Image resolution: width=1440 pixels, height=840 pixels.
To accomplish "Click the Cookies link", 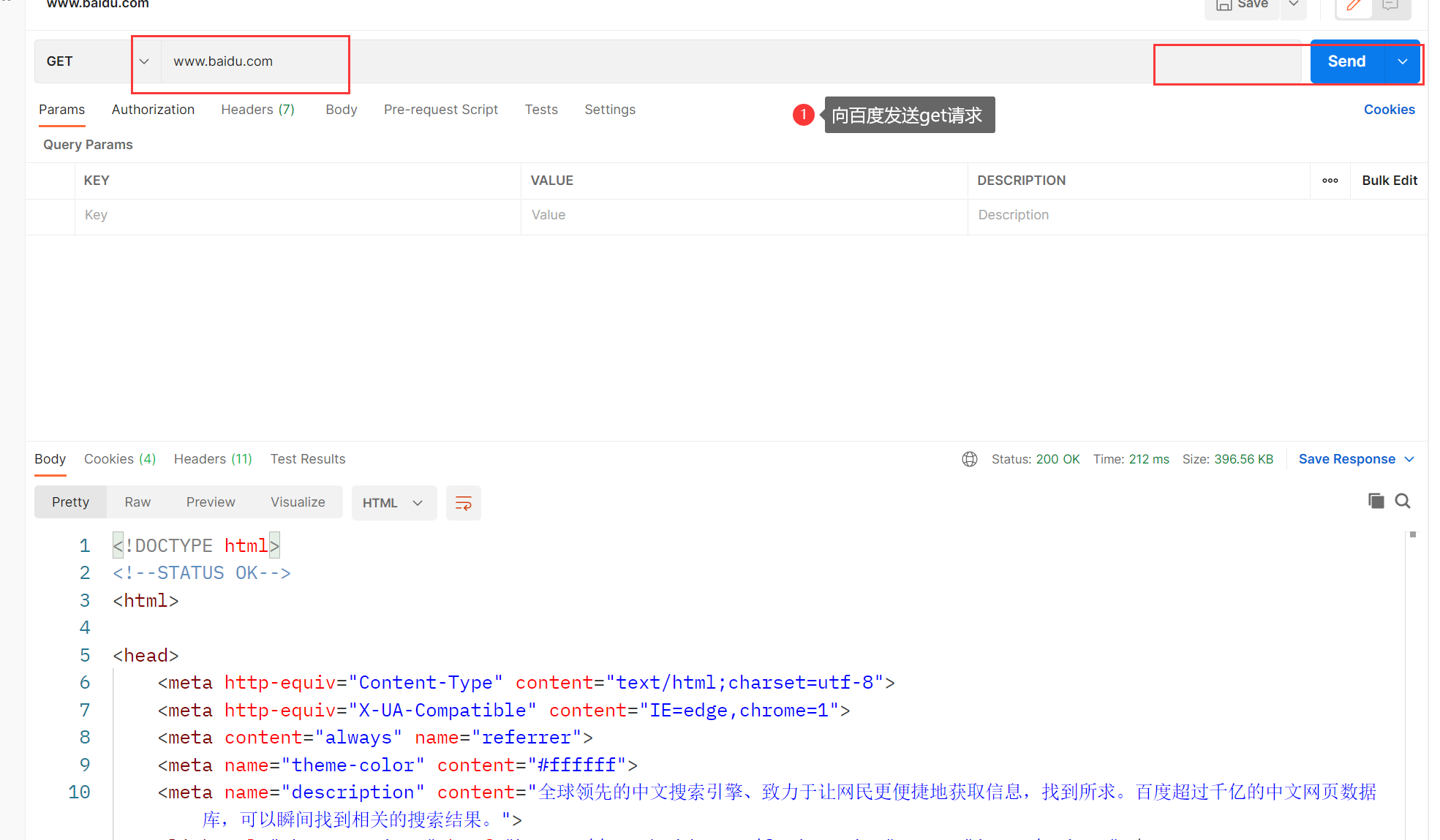I will (x=1389, y=110).
